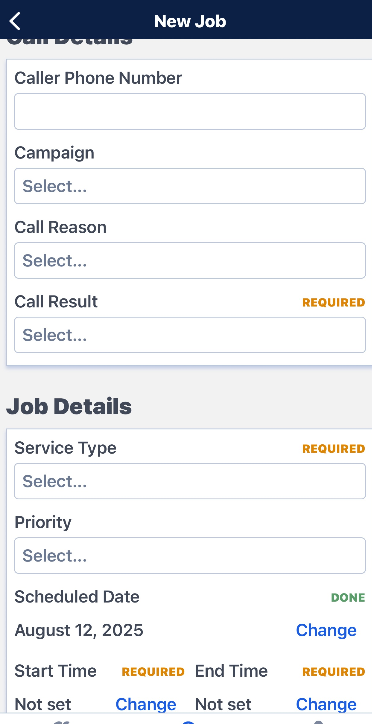This screenshot has width=372, height=724.
Task: Click the New Job header title
Action: tap(190, 21)
